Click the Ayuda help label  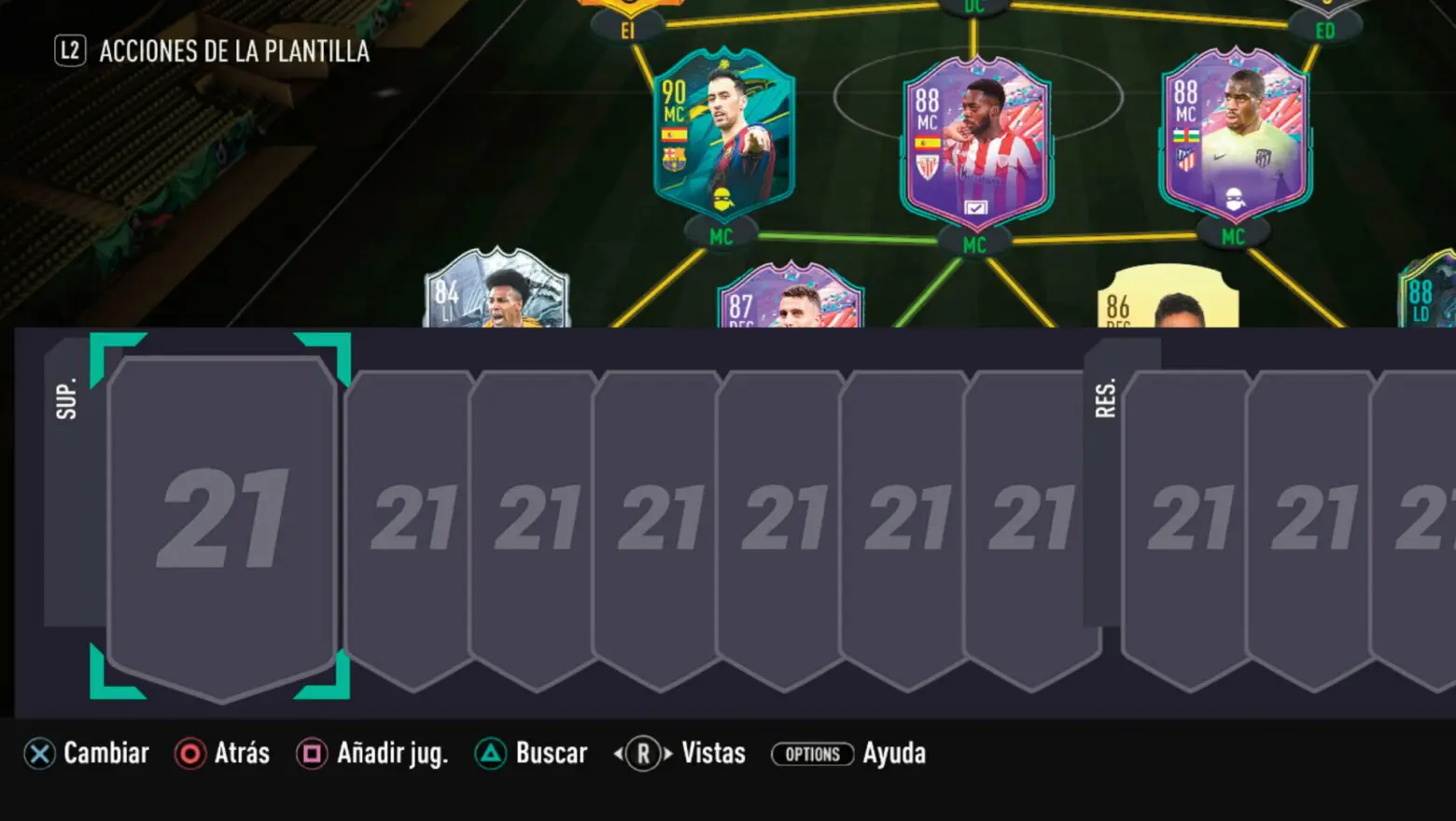tap(893, 754)
